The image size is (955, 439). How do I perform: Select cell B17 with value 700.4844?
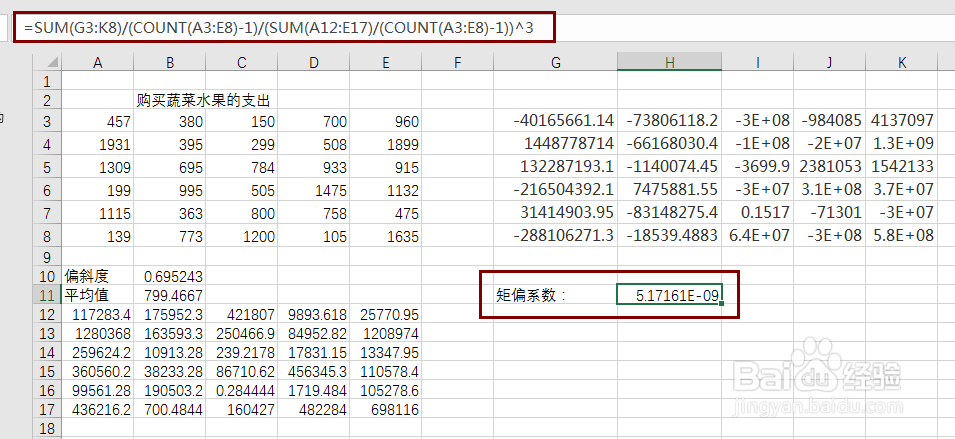(170, 410)
